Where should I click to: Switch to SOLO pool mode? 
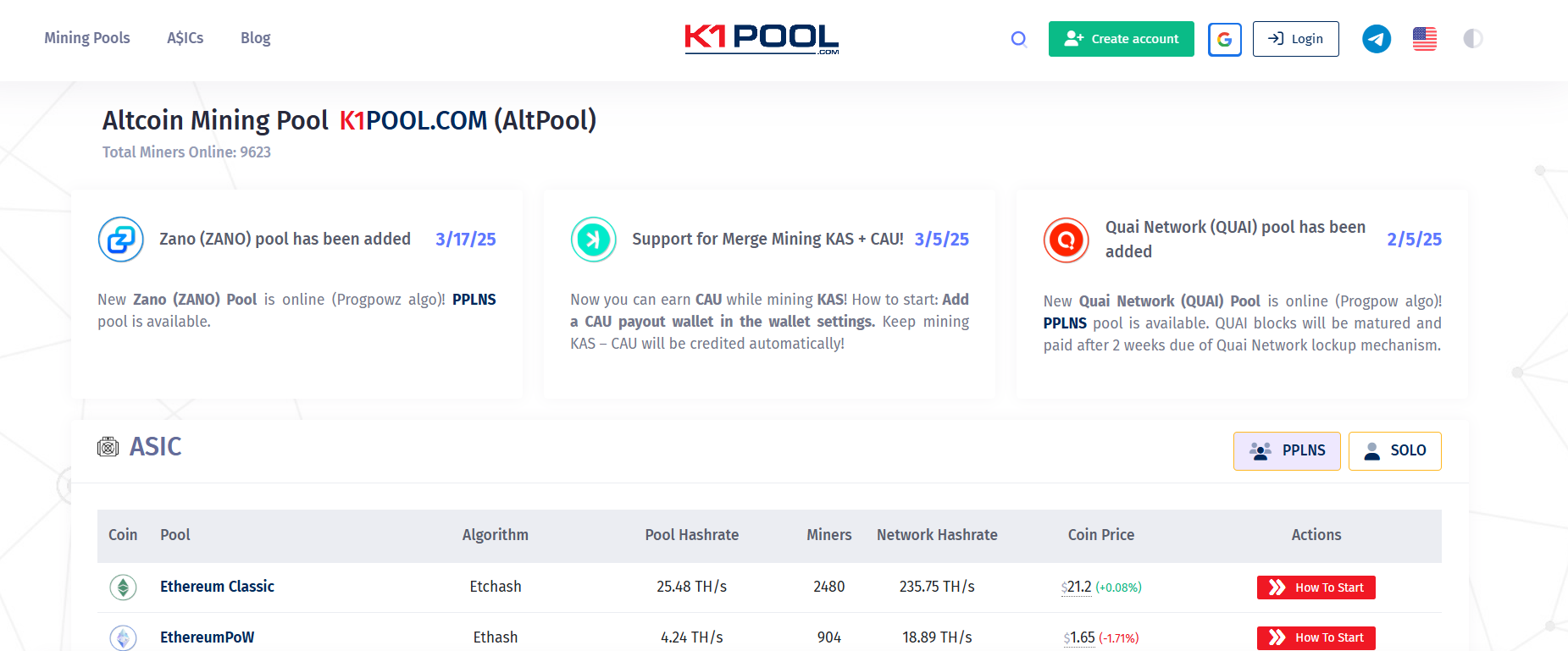[1395, 451]
